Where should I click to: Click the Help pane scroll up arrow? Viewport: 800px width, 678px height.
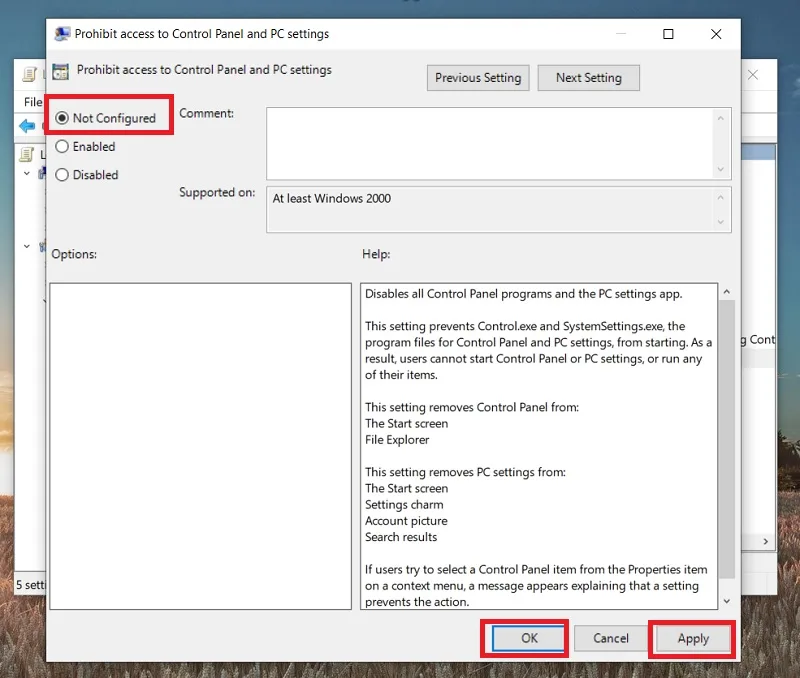pos(727,292)
